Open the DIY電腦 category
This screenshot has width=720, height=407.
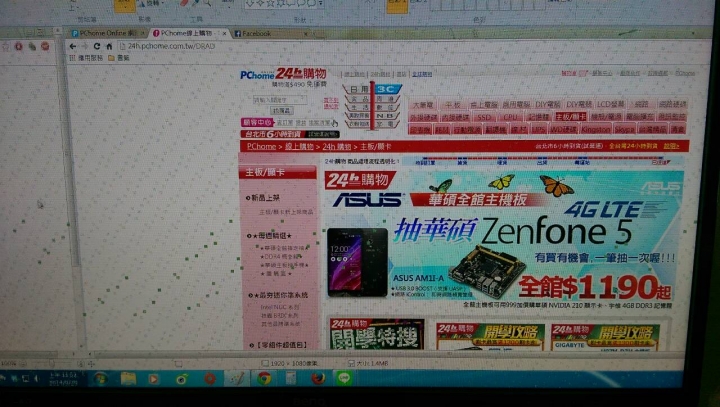(548, 104)
